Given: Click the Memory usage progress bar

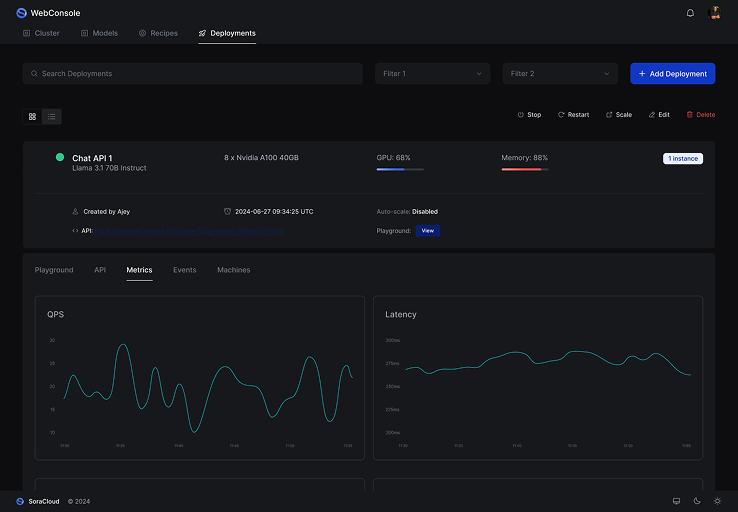Looking at the screenshot, I should (525, 169).
